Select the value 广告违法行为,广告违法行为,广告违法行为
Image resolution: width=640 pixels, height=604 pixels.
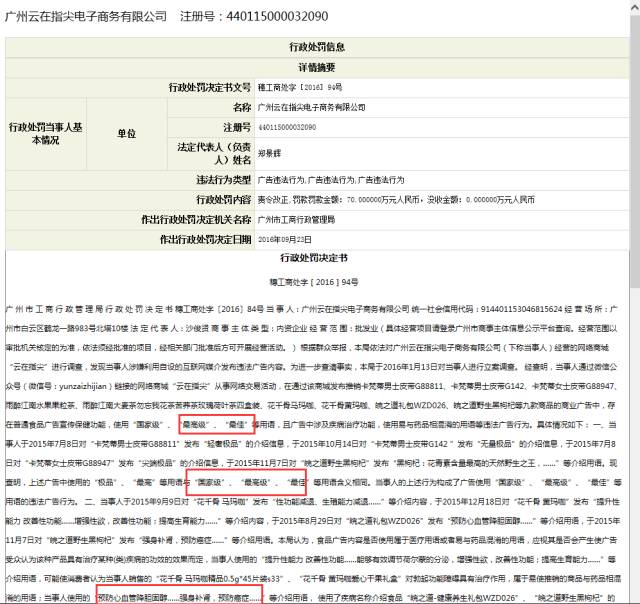pyautogui.click(x=331, y=180)
